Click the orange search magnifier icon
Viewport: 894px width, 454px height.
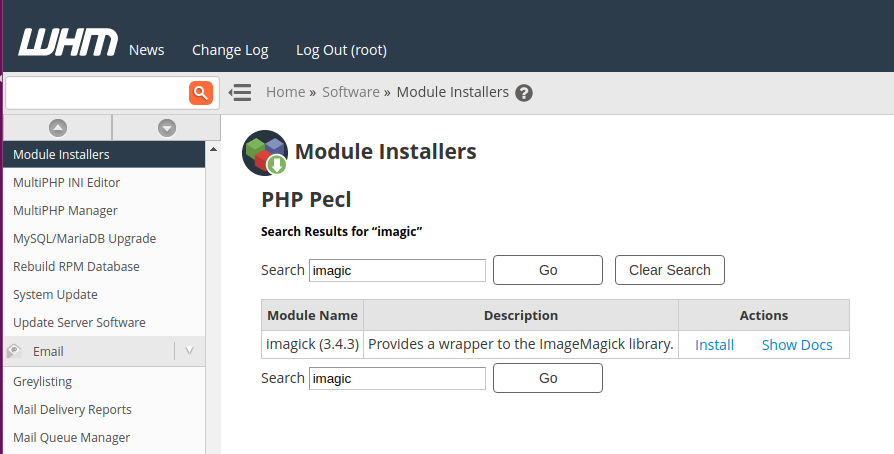pos(201,93)
